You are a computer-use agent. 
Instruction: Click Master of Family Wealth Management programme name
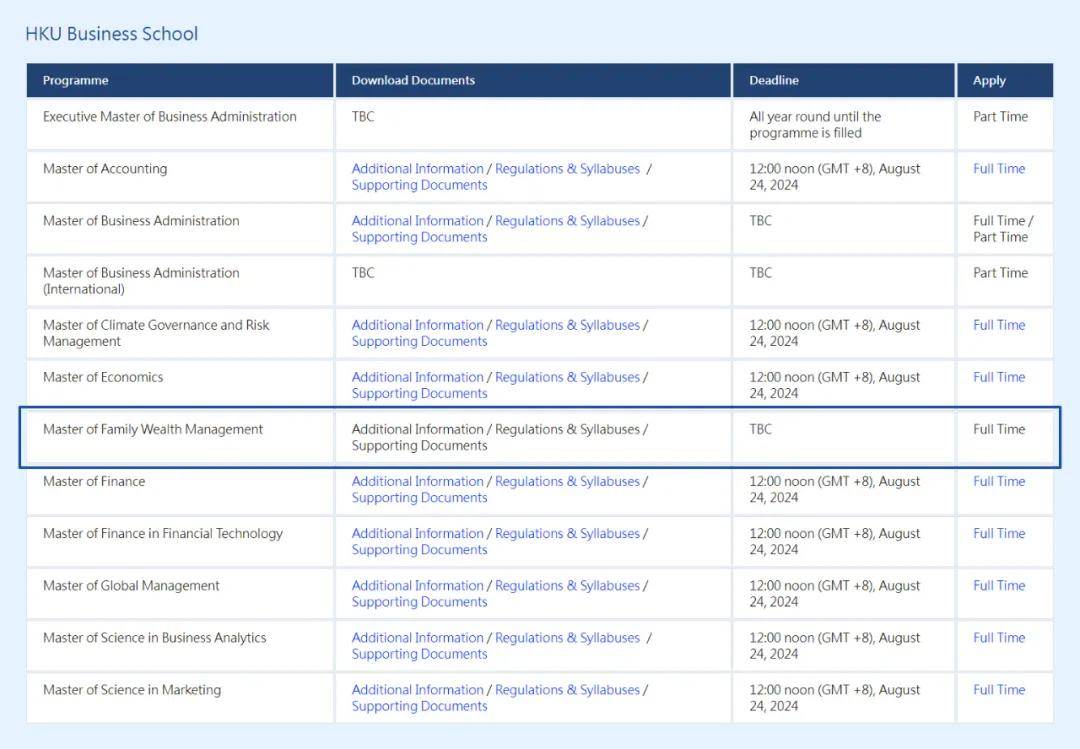[153, 429]
